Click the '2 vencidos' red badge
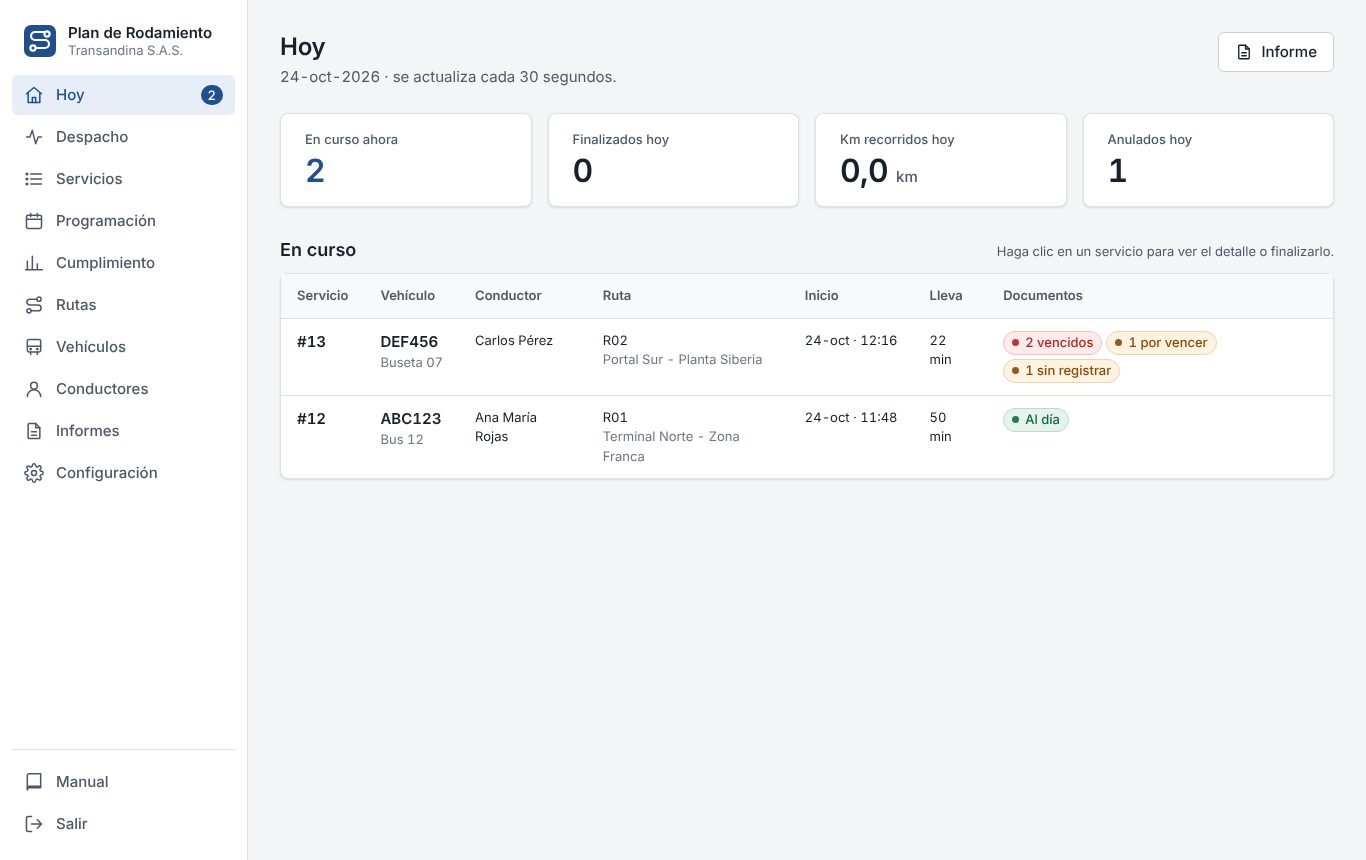The width and height of the screenshot is (1366, 860). (x=1052, y=343)
